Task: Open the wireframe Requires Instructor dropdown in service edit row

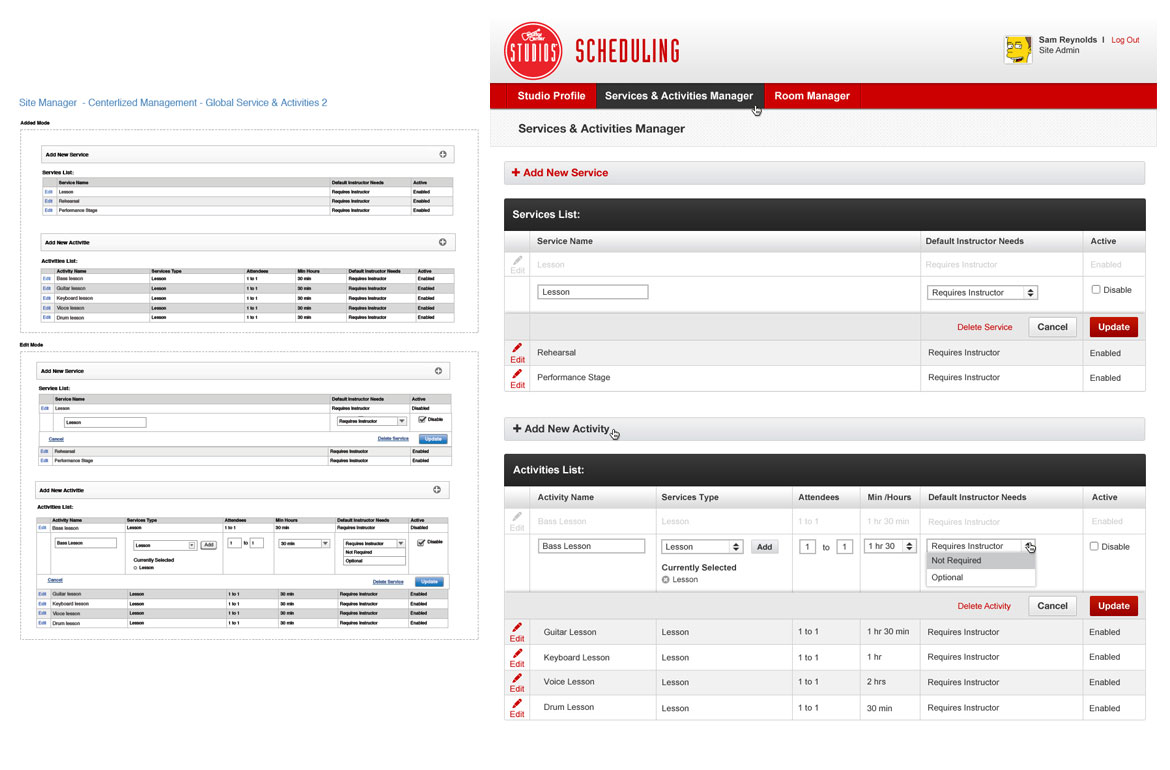Action: pyautogui.click(x=372, y=421)
